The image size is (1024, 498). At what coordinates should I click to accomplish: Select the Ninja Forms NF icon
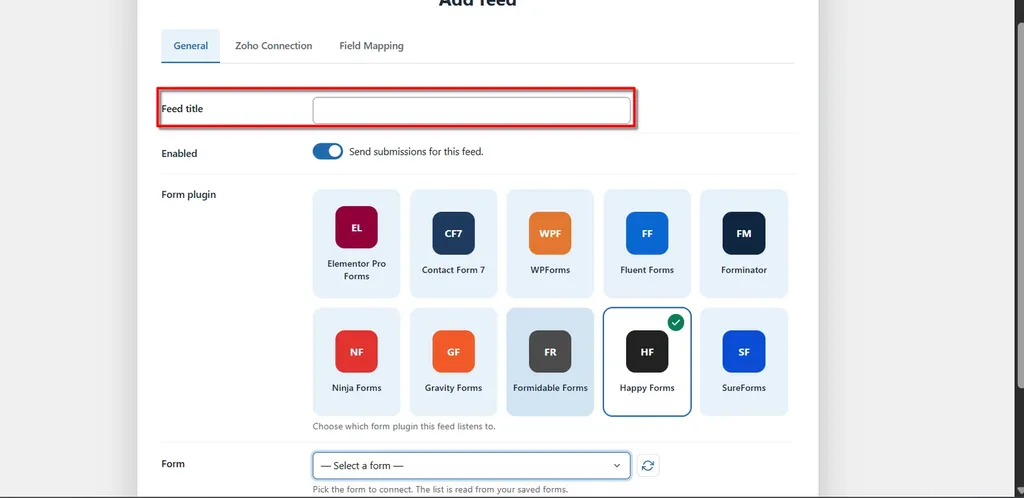357,351
